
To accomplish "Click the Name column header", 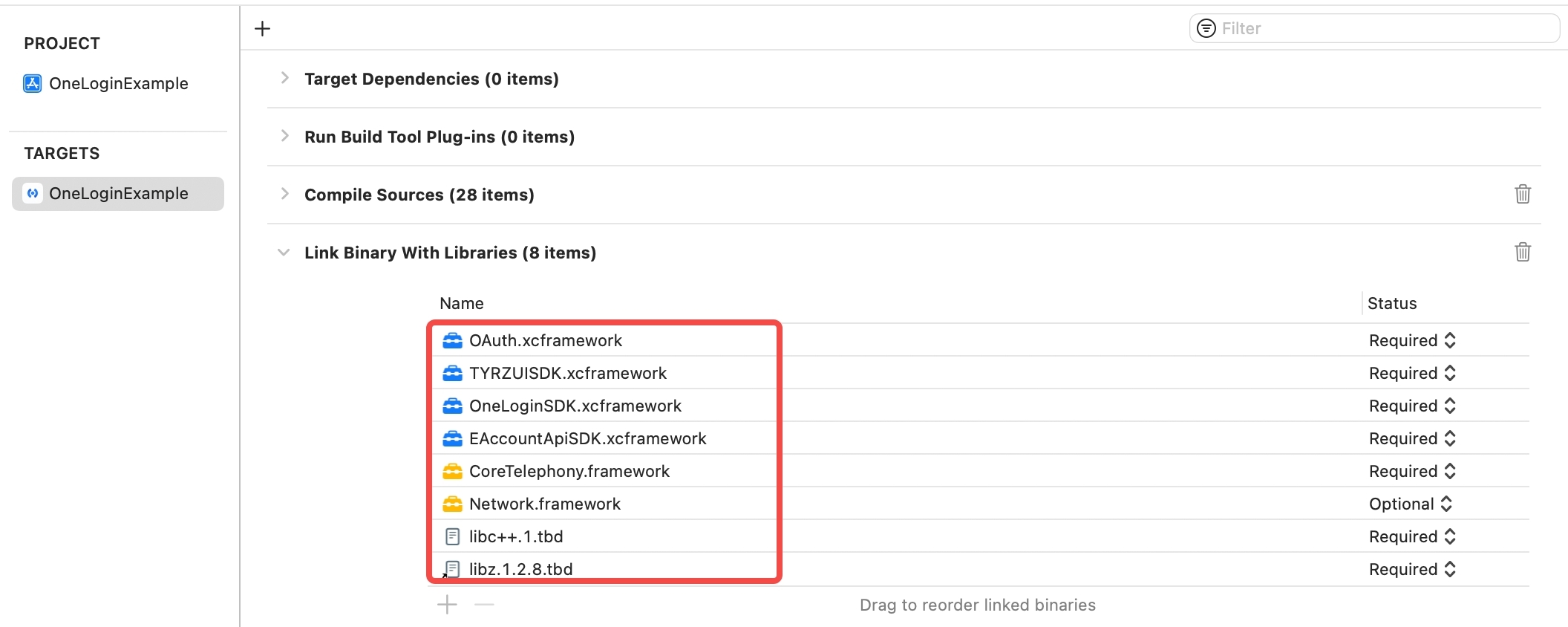I will click(x=462, y=303).
